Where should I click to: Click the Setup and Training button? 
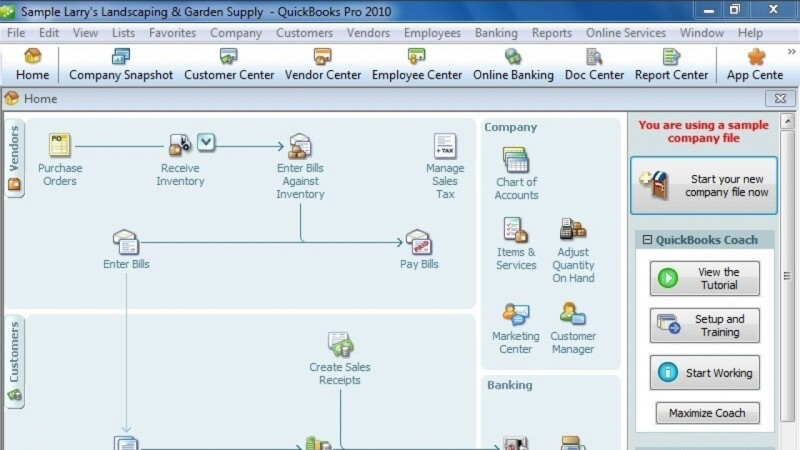tap(705, 326)
